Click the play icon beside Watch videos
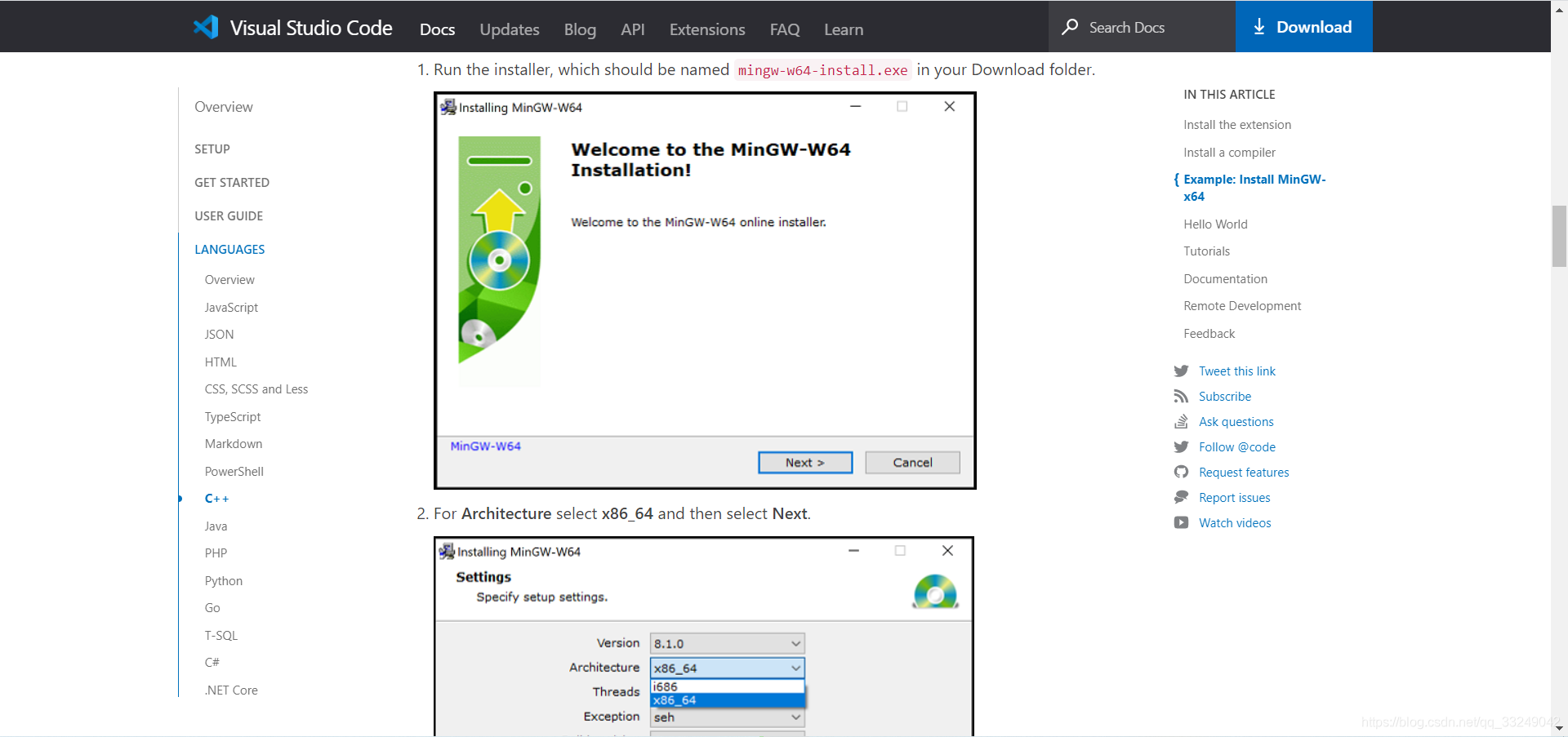The width and height of the screenshot is (1568, 737). click(x=1181, y=523)
